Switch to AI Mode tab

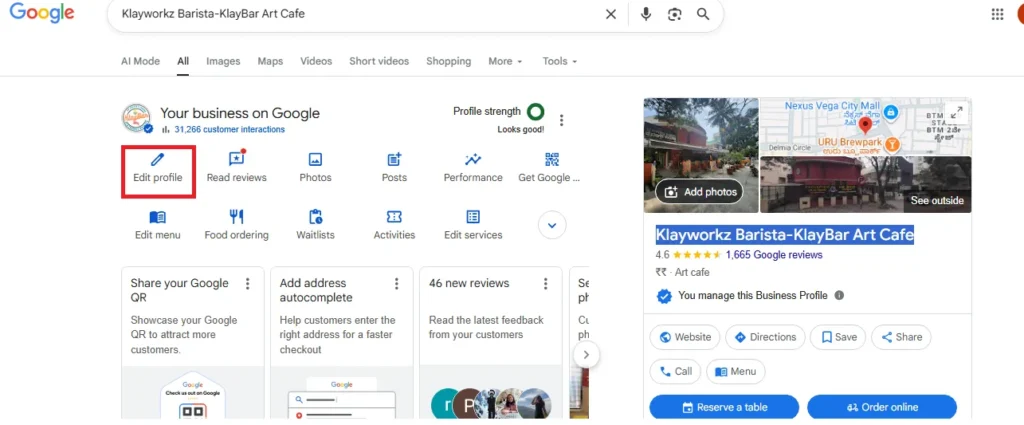140,61
